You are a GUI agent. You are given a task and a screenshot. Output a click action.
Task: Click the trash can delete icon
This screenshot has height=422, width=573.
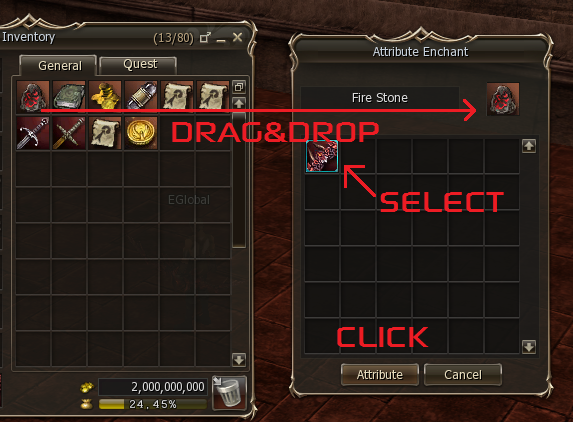[x=229, y=392]
